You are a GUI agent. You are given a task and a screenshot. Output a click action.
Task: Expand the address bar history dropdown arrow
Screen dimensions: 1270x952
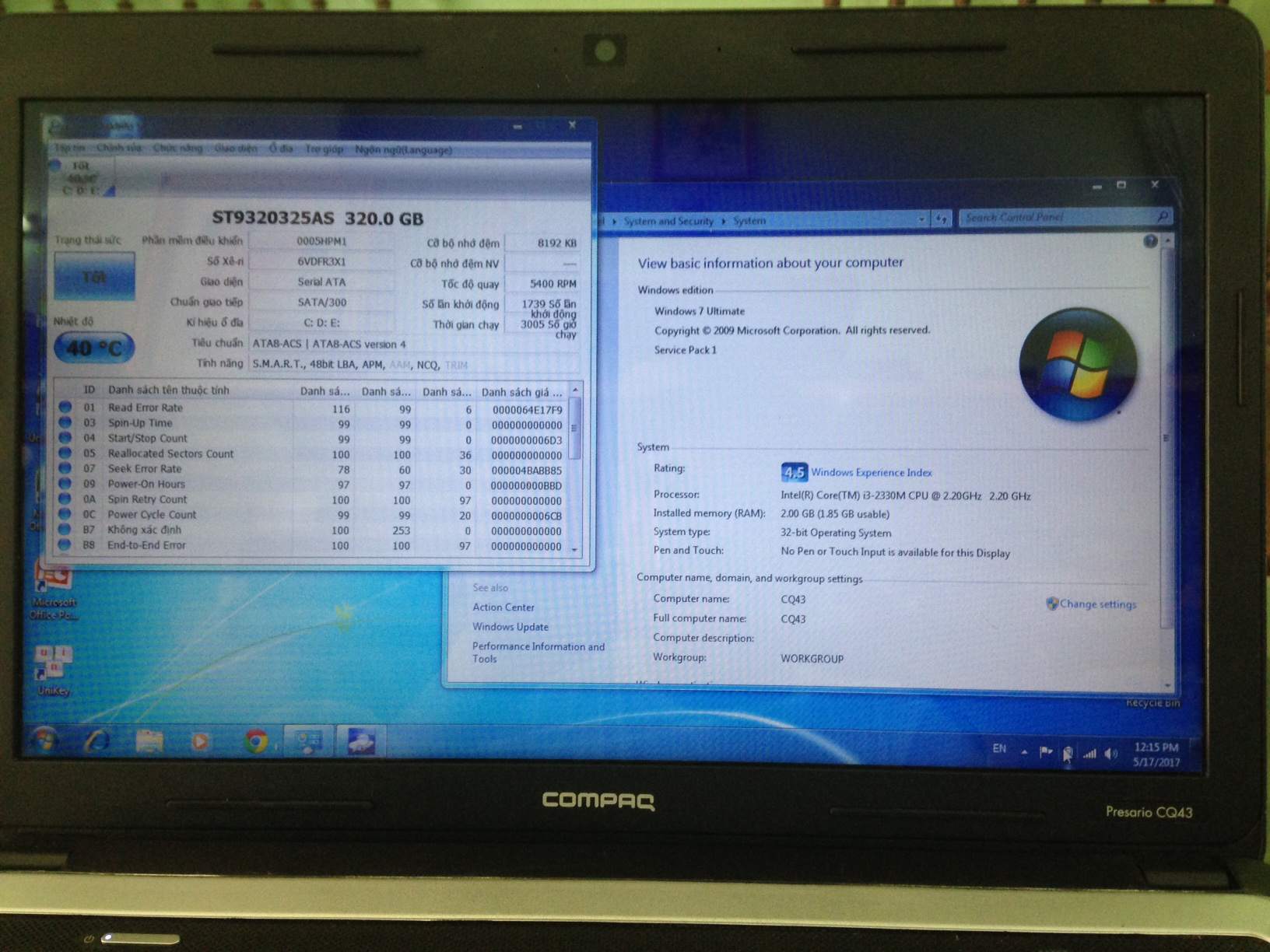[921, 220]
